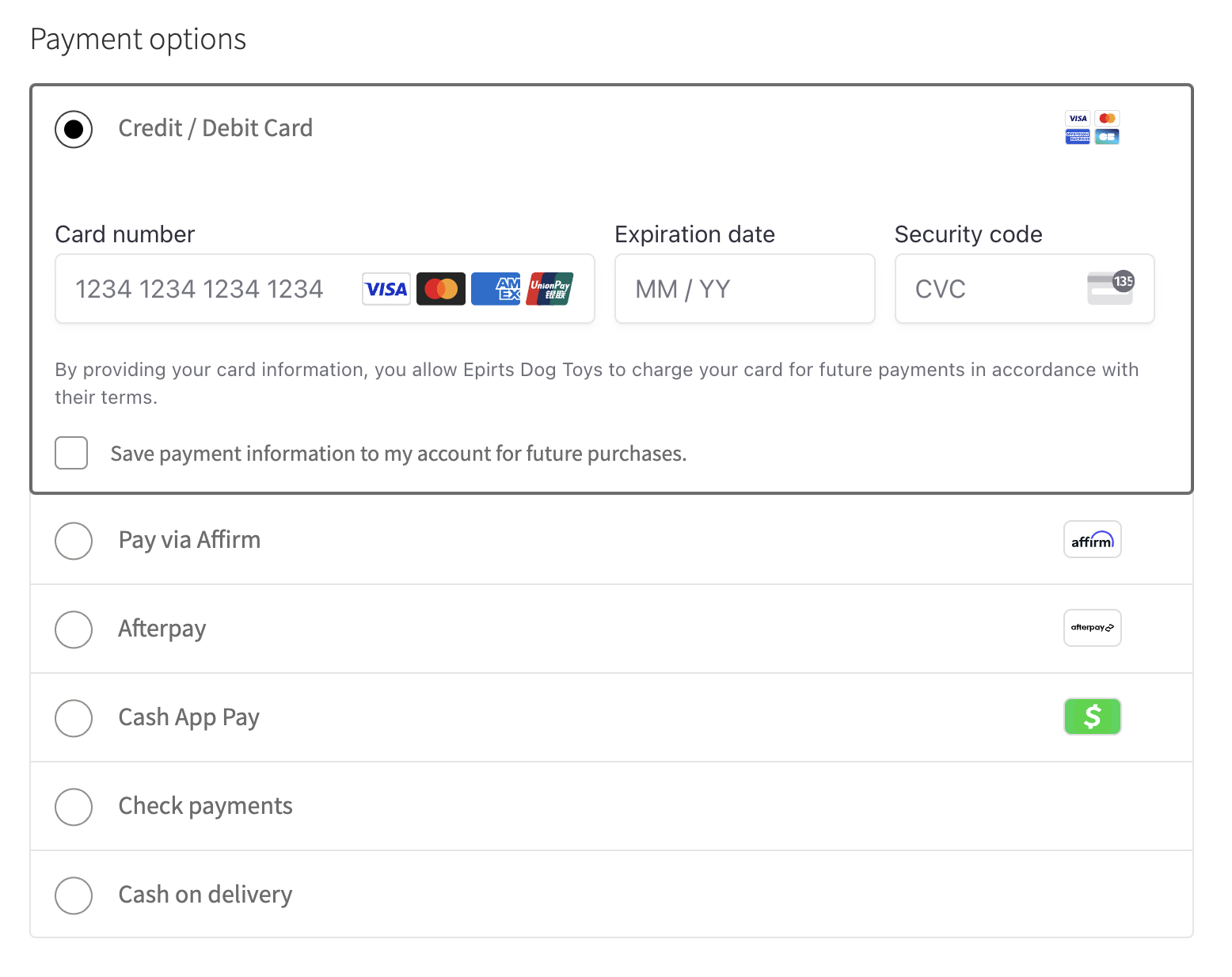Click the CVC card graphic inside security code field
Viewport: 1232px width, 977px height.
point(1110,288)
